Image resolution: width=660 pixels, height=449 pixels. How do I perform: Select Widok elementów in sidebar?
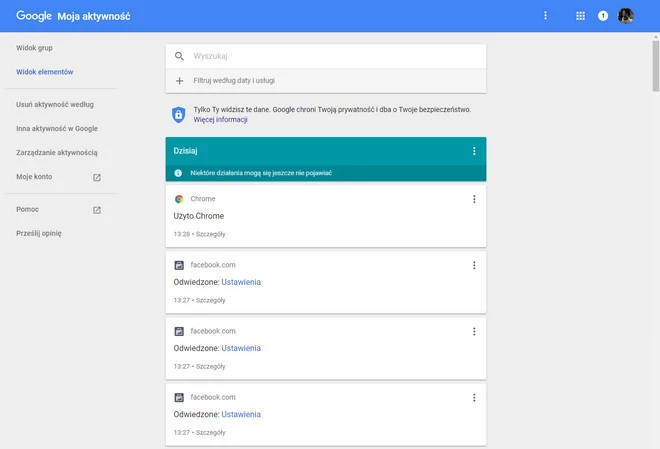point(45,72)
